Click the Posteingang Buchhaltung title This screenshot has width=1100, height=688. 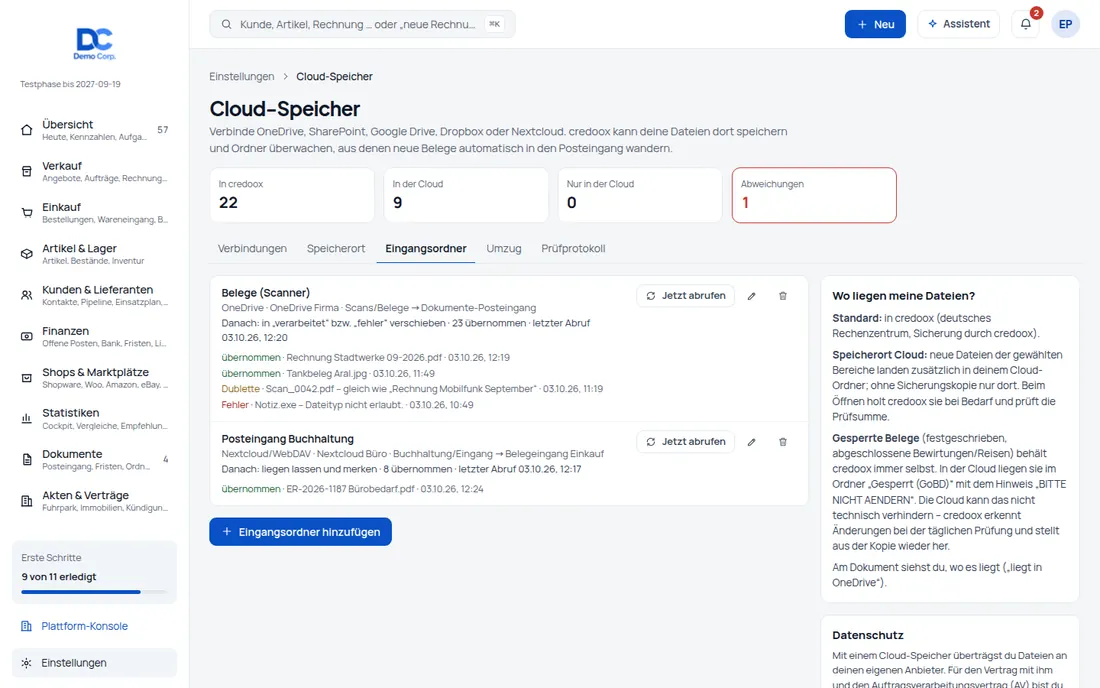[288, 439]
